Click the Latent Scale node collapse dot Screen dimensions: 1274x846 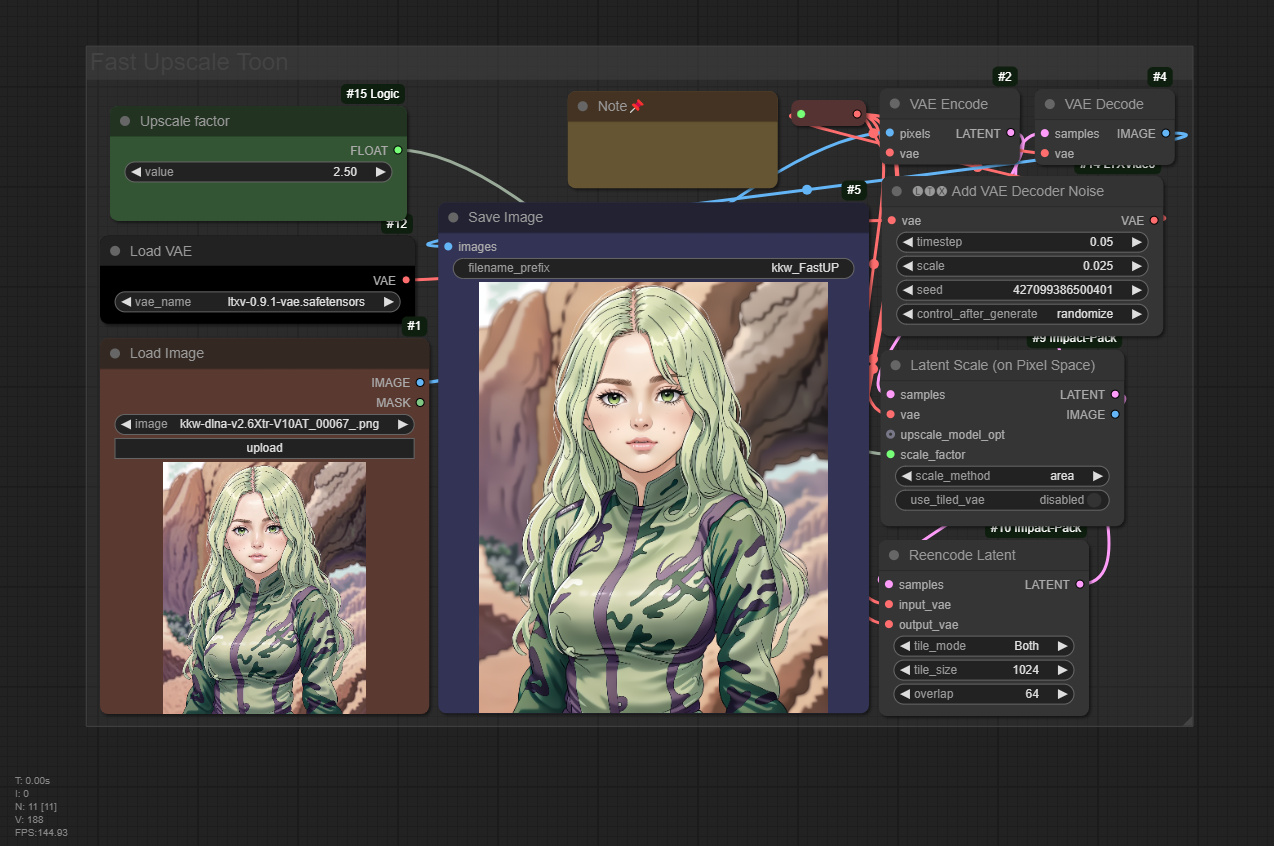click(896, 365)
